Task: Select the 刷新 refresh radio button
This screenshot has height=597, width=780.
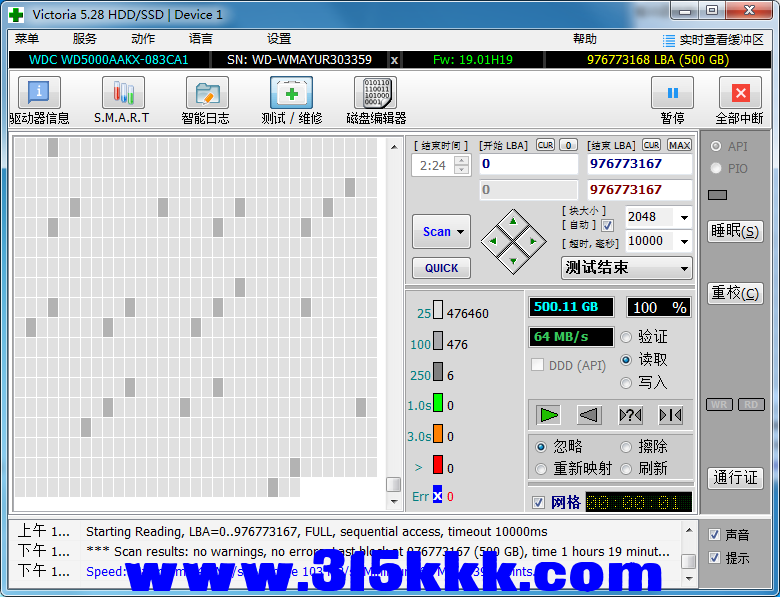Action: tap(626, 469)
